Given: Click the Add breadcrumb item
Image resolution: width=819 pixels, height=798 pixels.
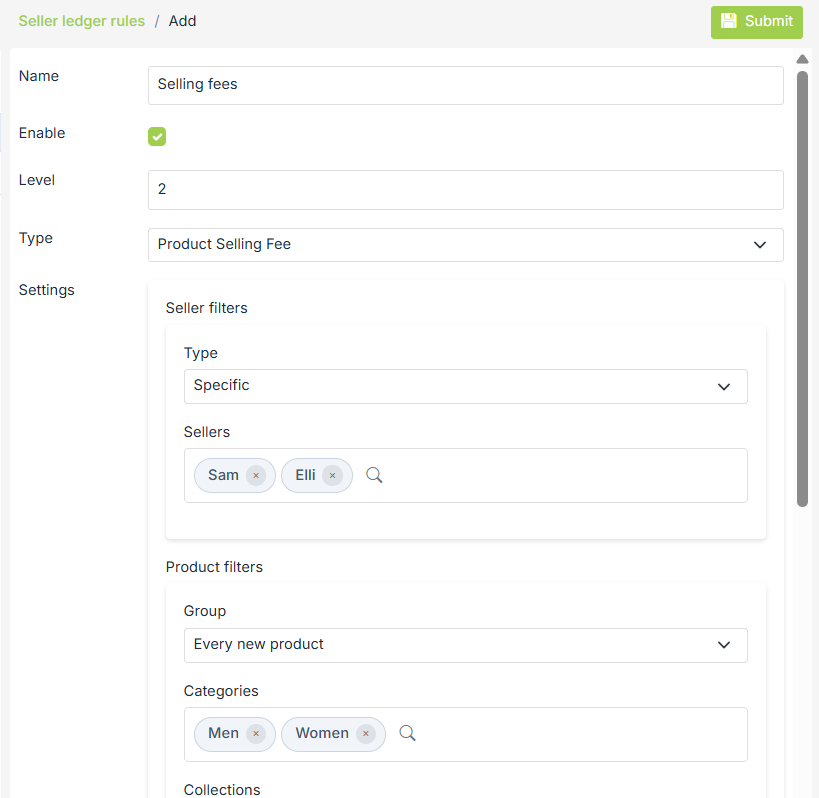Looking at the screenshot, I should pyautogui.click(x=182, y=21).
